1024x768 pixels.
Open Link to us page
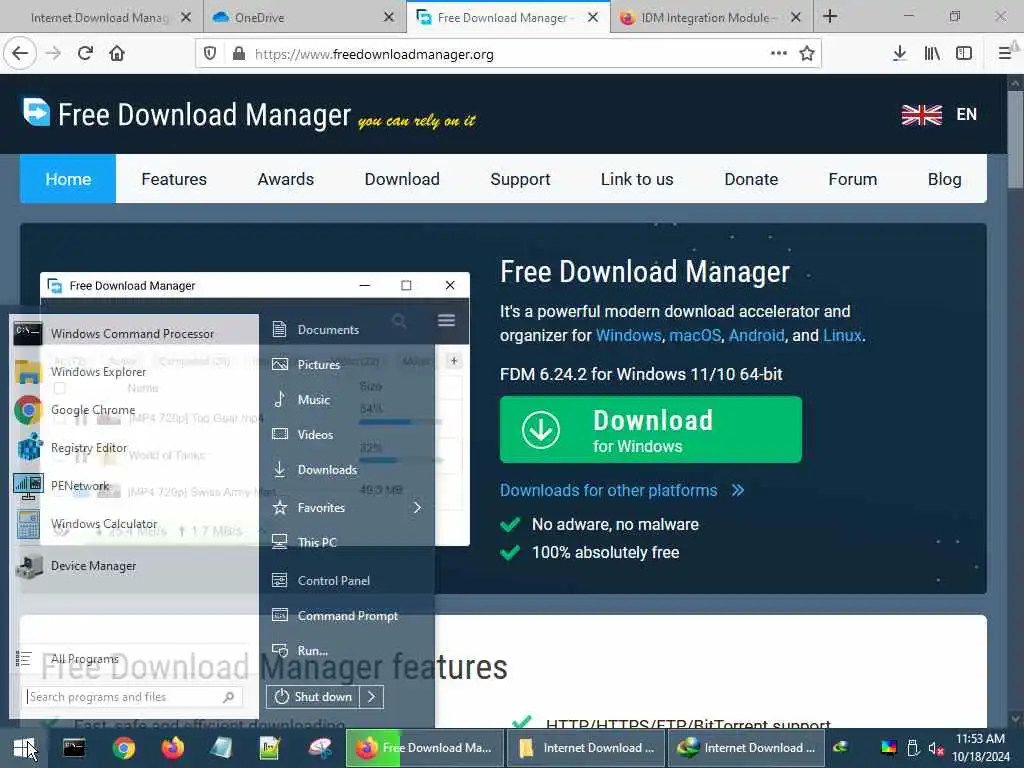pyautogui.click(x=637, y=179)
